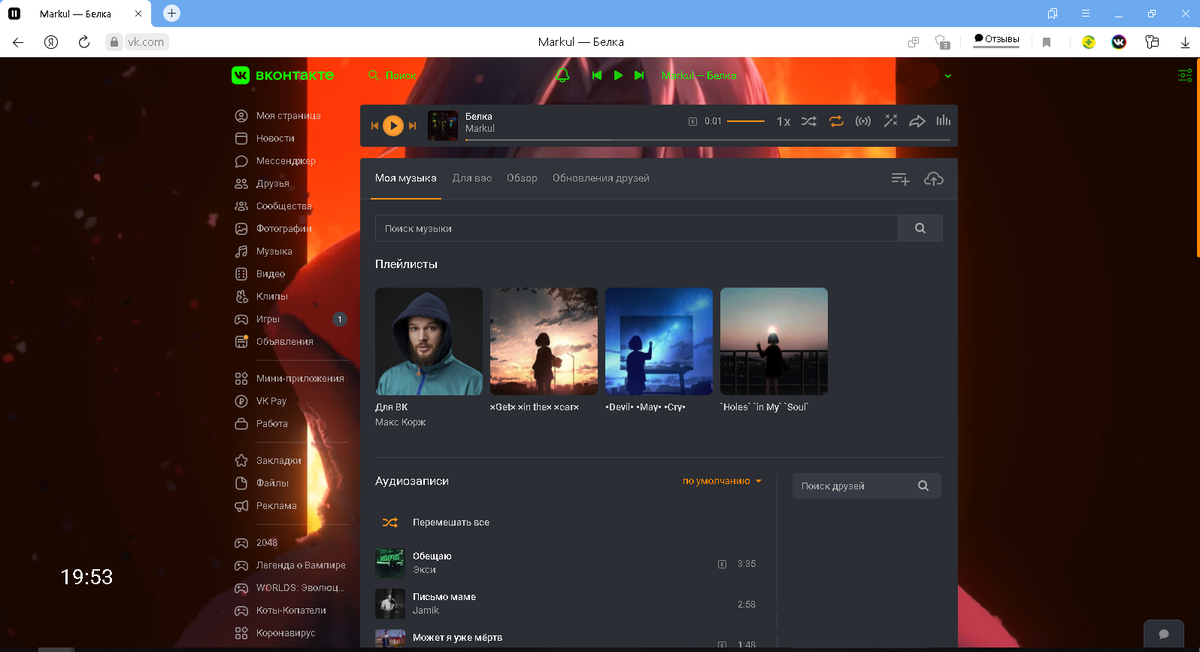Click the Поиск музыки field
Screen dimensions: 1200x652
(636, 229)
